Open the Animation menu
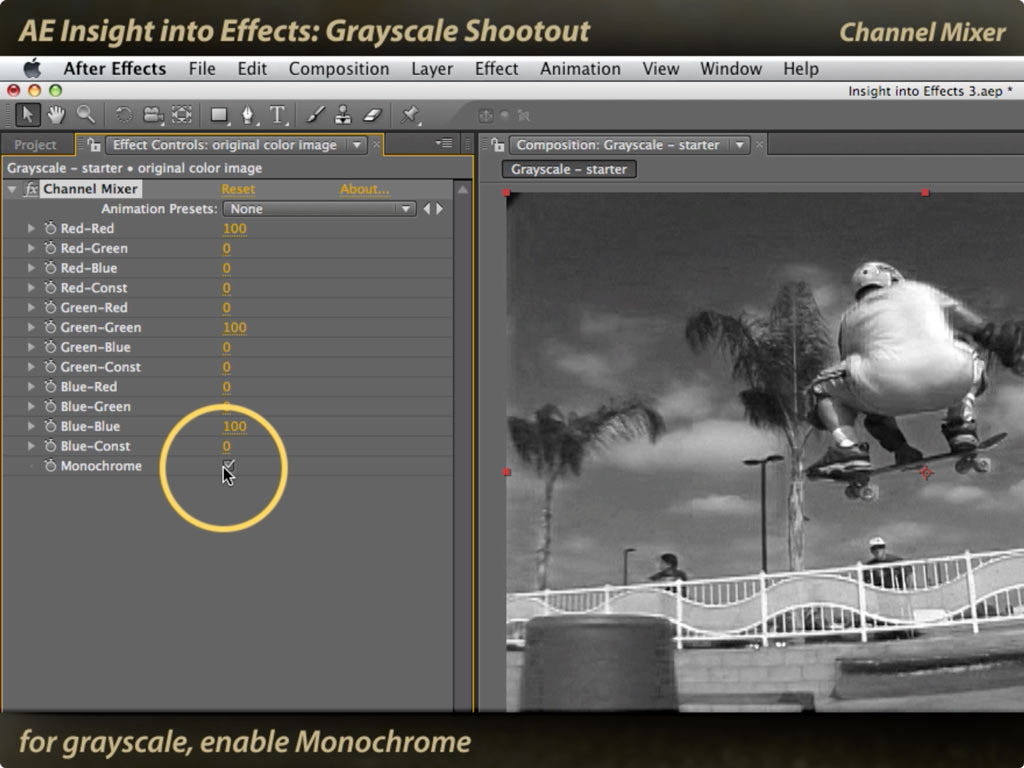The image size is (1024, 768). pyautogui.click(x=580, y=69)
